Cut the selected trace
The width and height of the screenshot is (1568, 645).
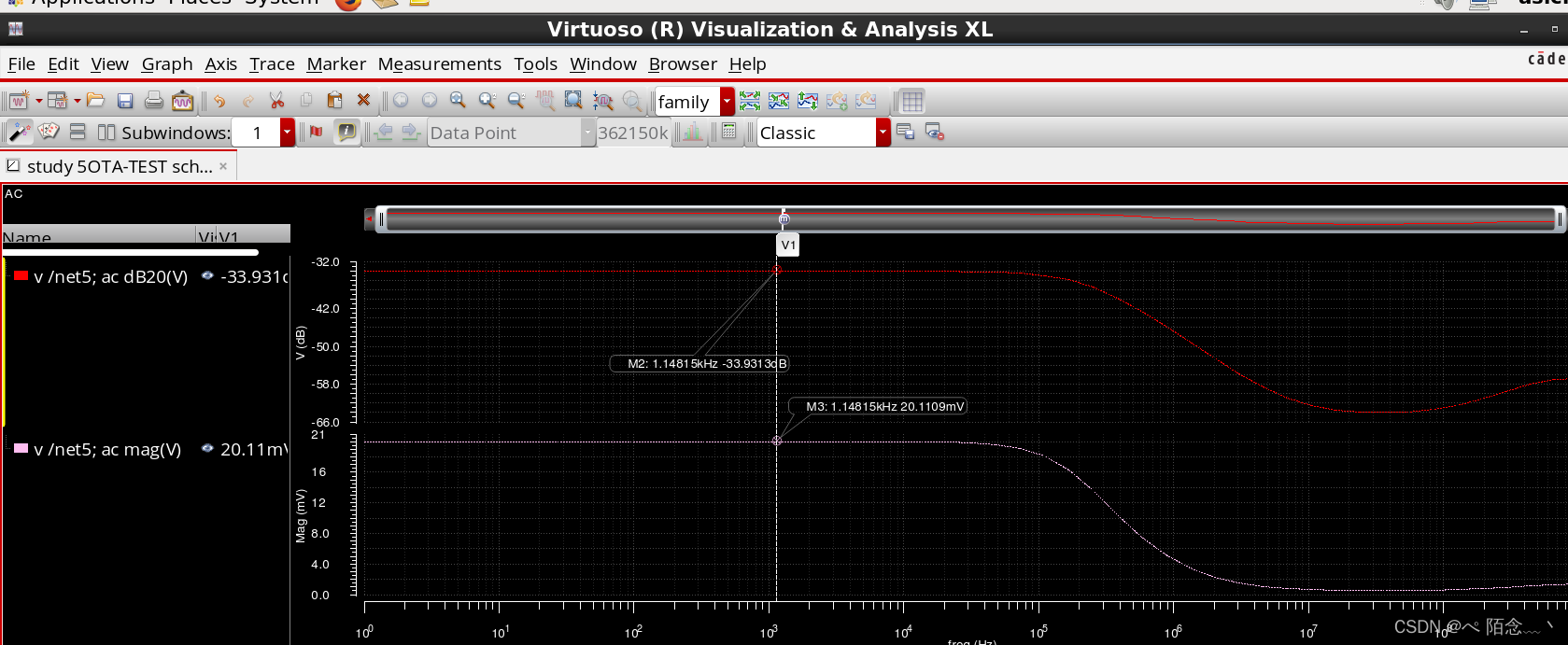(276, 101)
